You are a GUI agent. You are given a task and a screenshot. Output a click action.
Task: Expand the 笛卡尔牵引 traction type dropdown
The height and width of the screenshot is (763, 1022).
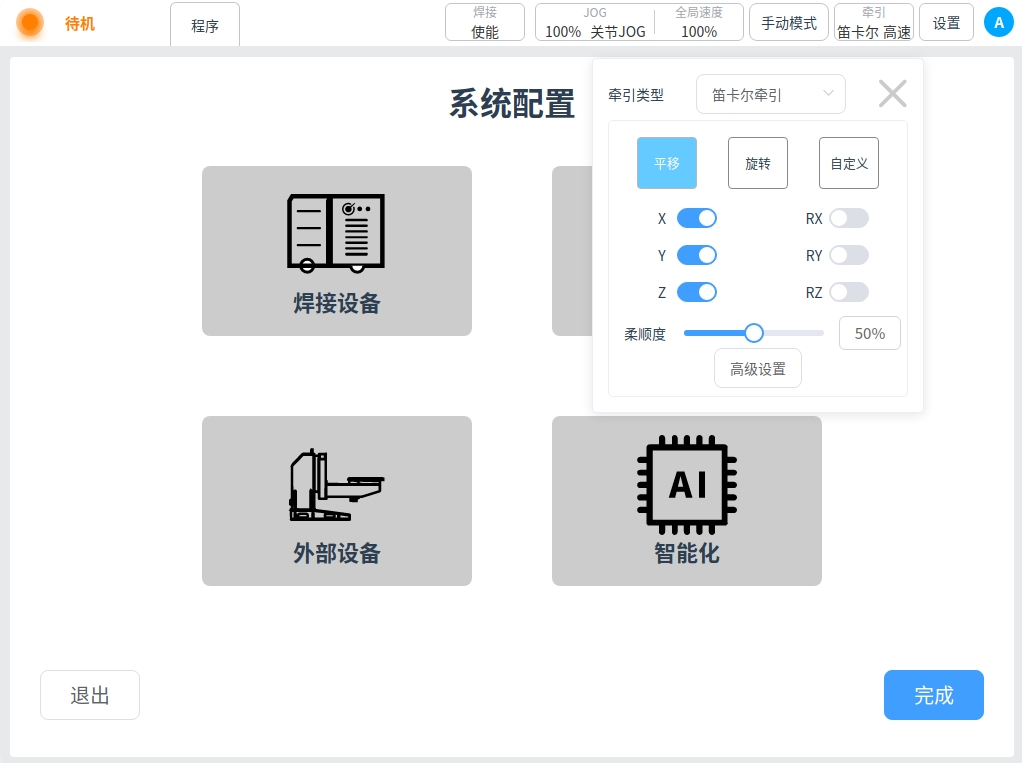pyautogui.click(x=771, y=94)
